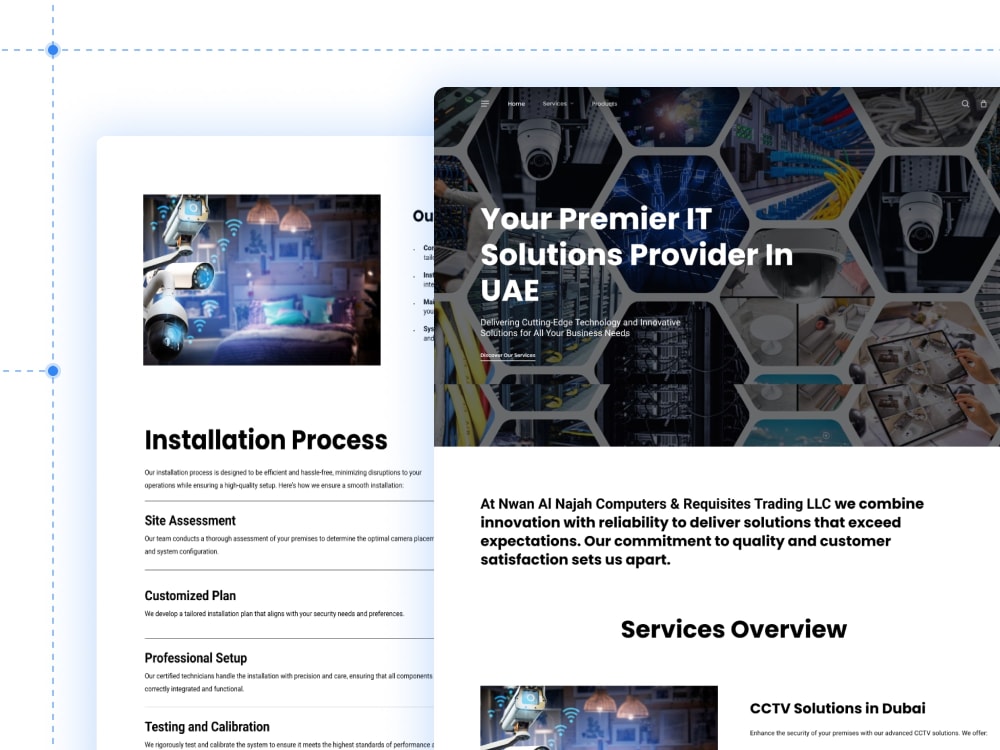Open the CCTV image under Services Overview
This screenshot has width=1000, height=750.
(x=599, y=717)
